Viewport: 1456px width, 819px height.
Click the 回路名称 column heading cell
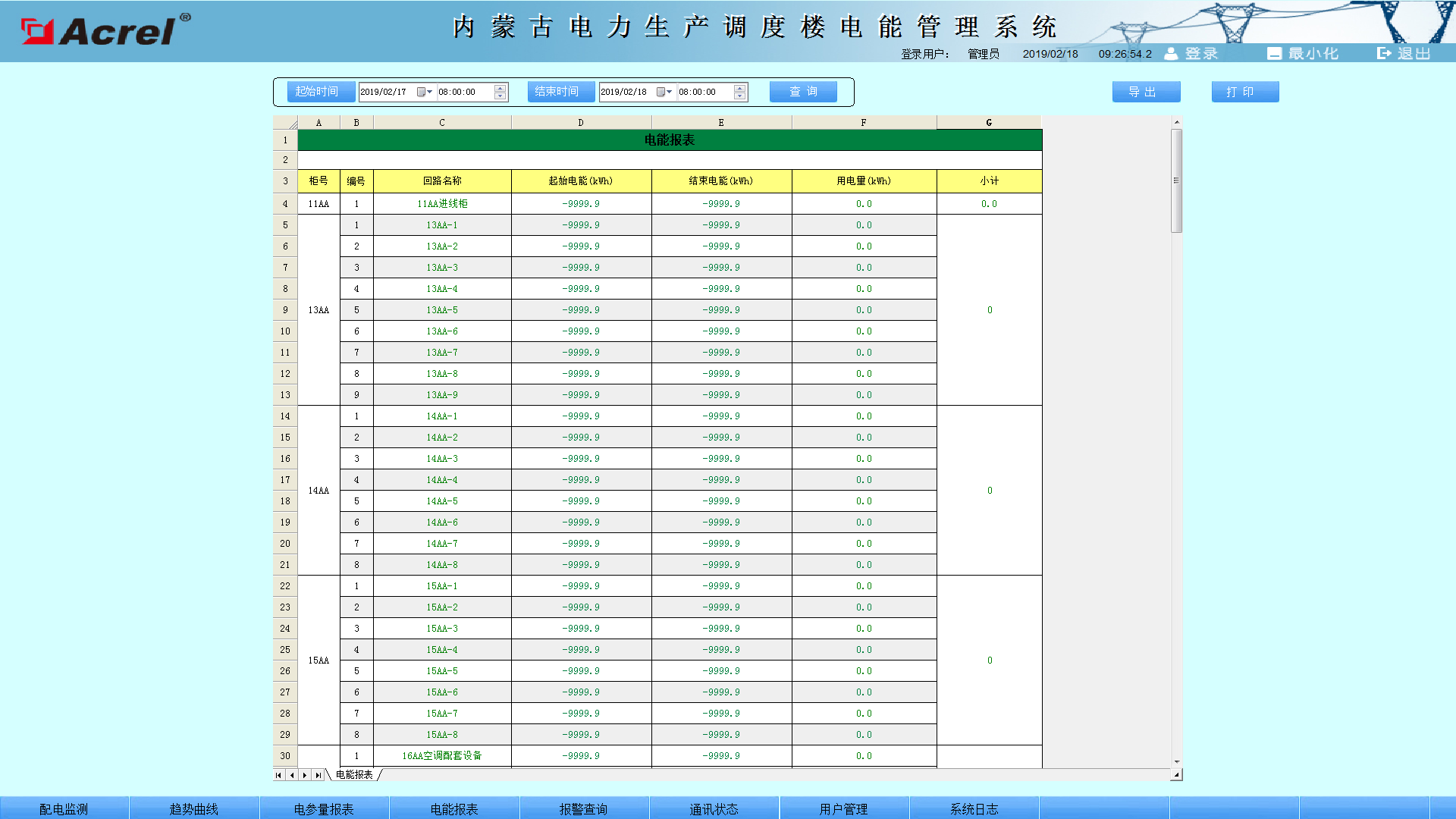pyautogui.click(x=442, y=181)
